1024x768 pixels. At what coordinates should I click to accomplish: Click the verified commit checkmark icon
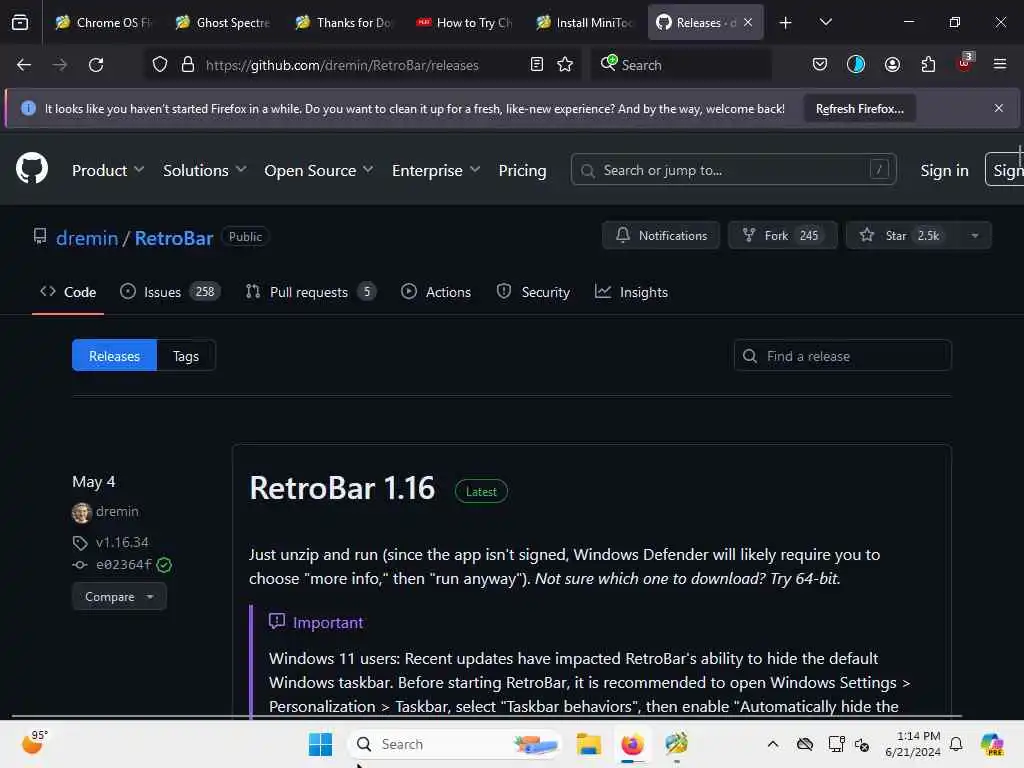click(164, 566)
